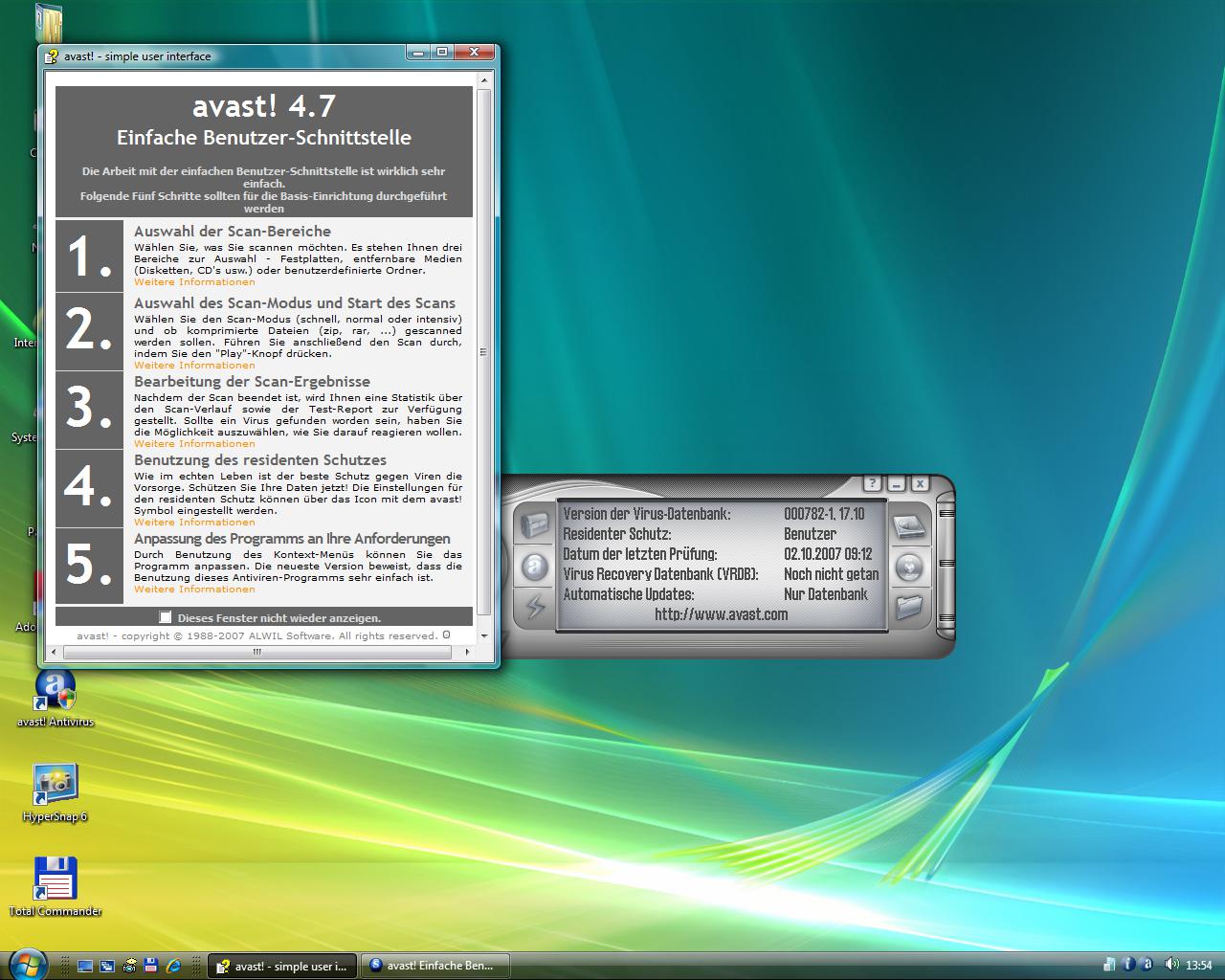The width and height of the screenshot is (1225, 980).
Task: Click heading 'Auswahl des Scan-Modus und Start des Scans'
Action: click(295, 303)
